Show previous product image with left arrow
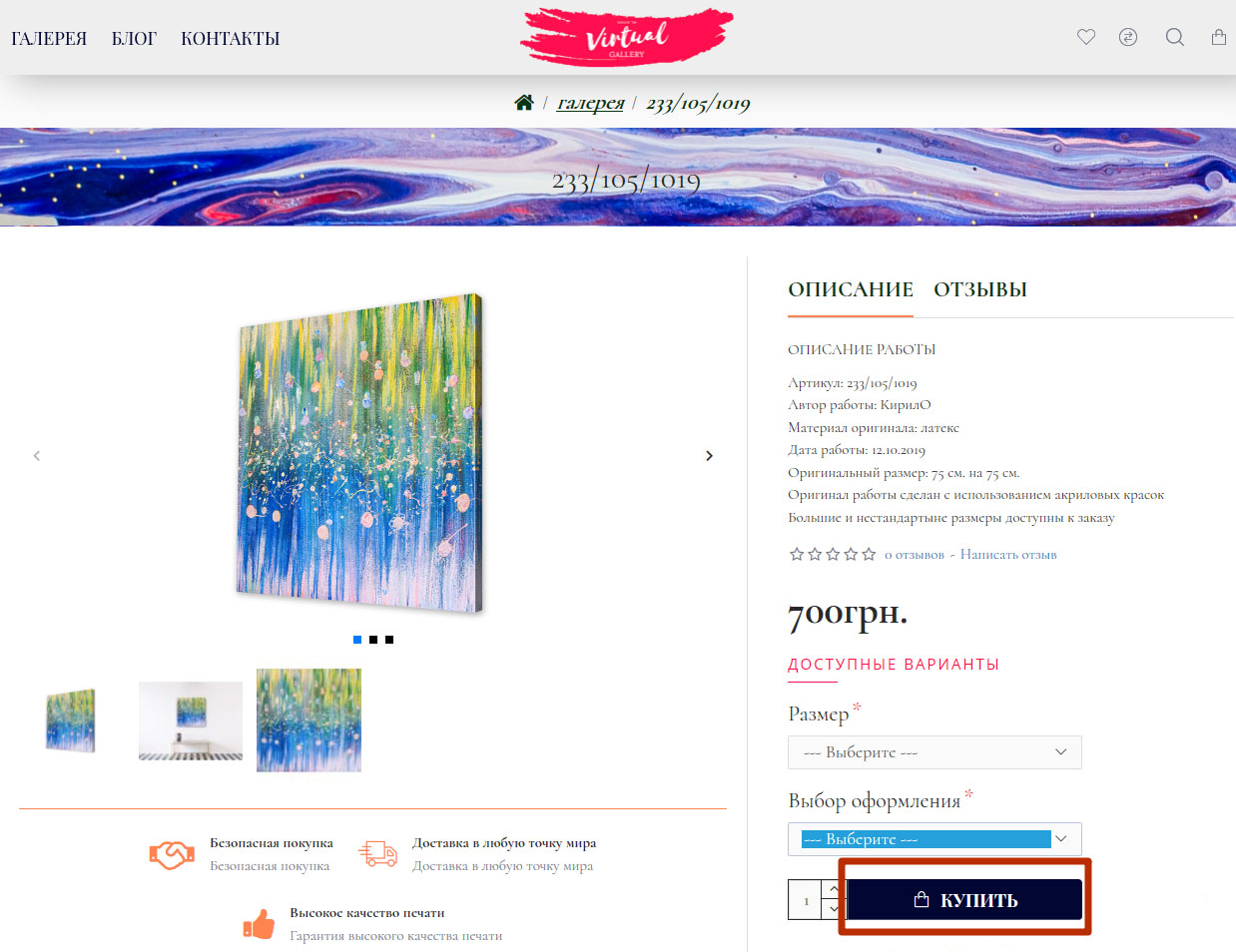1236x952 pixels. (x=37, y=456)
